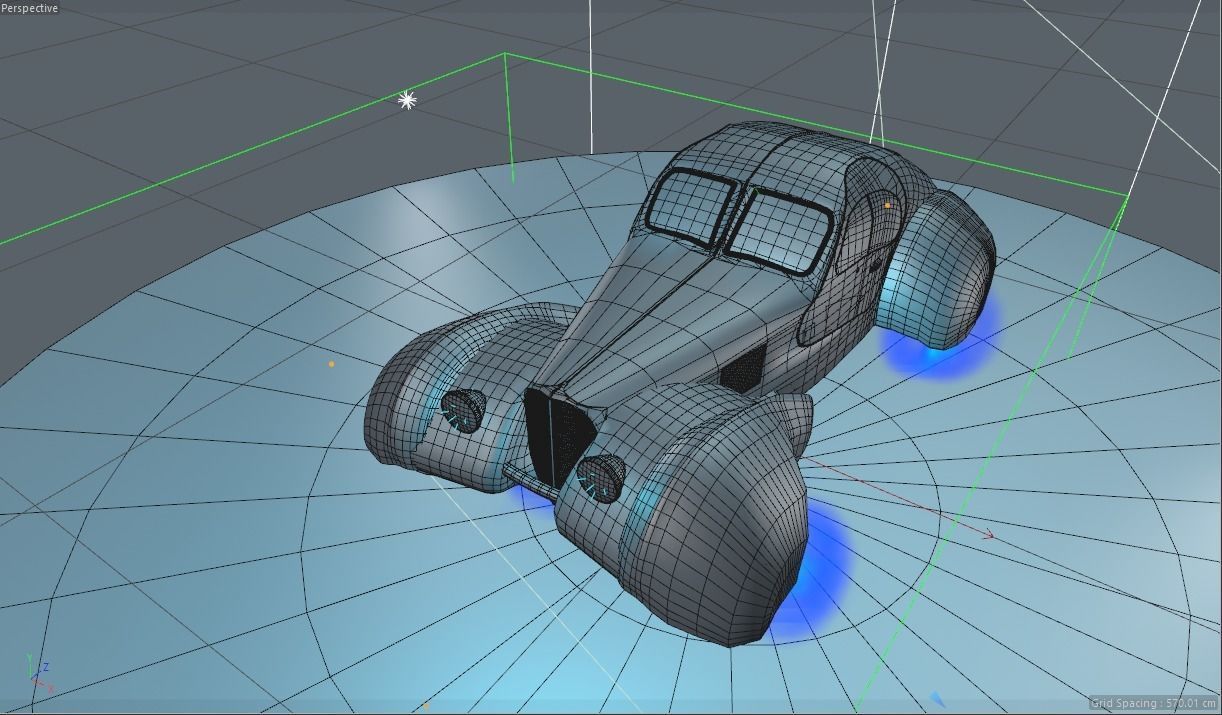Click the orange point on the car door

[887, 205]
